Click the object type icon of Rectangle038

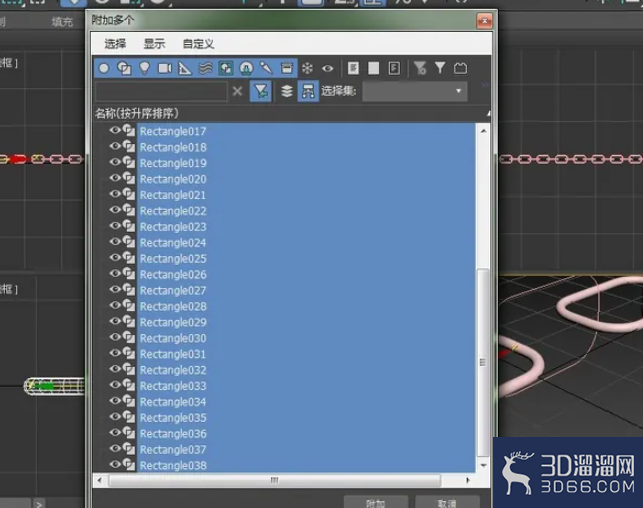[129, 465]
